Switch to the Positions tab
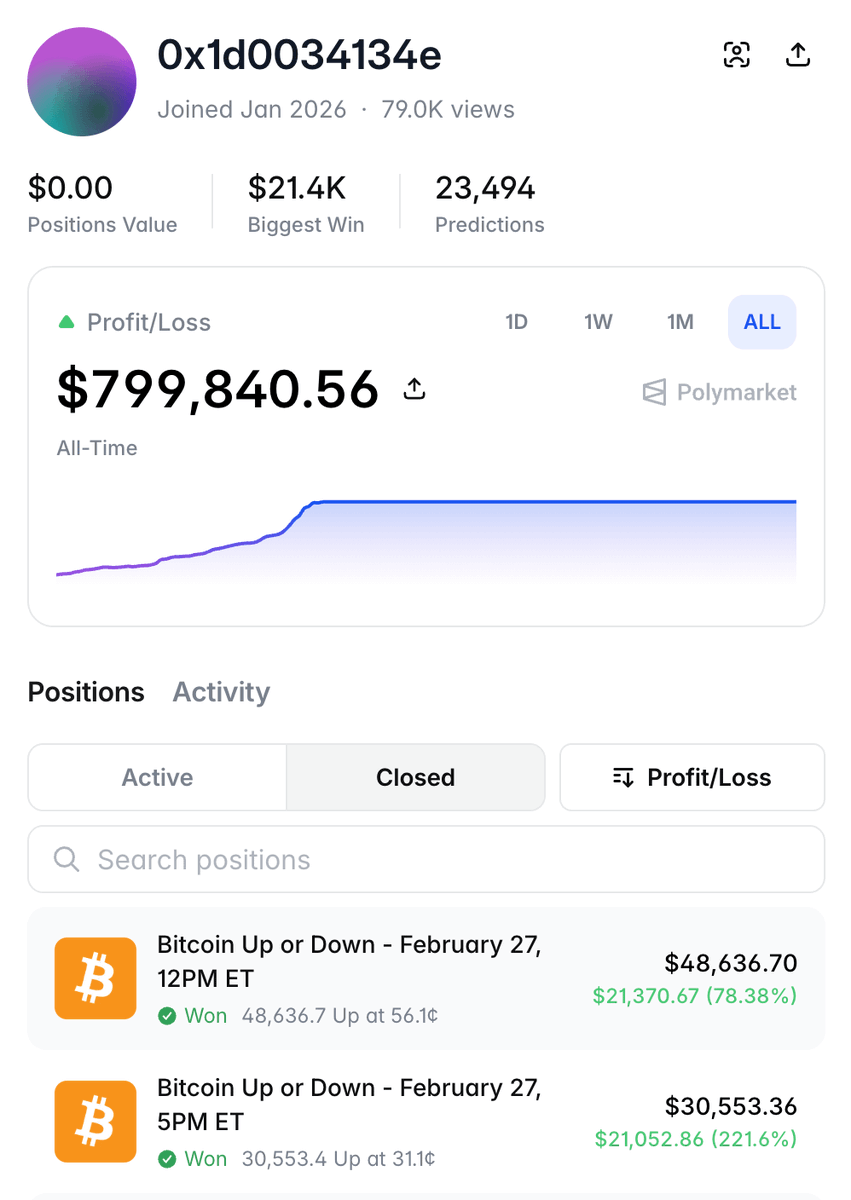 86,692
